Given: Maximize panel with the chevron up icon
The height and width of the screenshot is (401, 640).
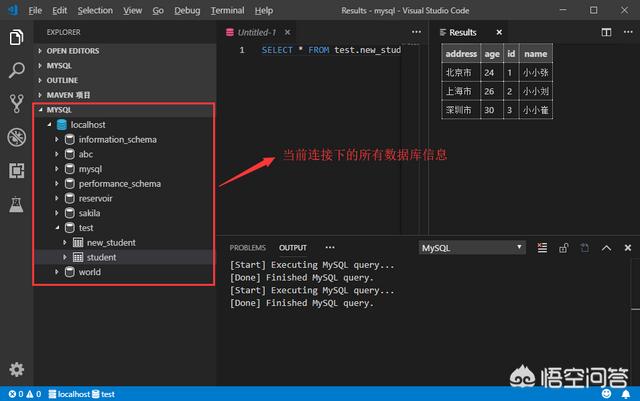Looking at the screenshot, I should click(x=606, y=247).
